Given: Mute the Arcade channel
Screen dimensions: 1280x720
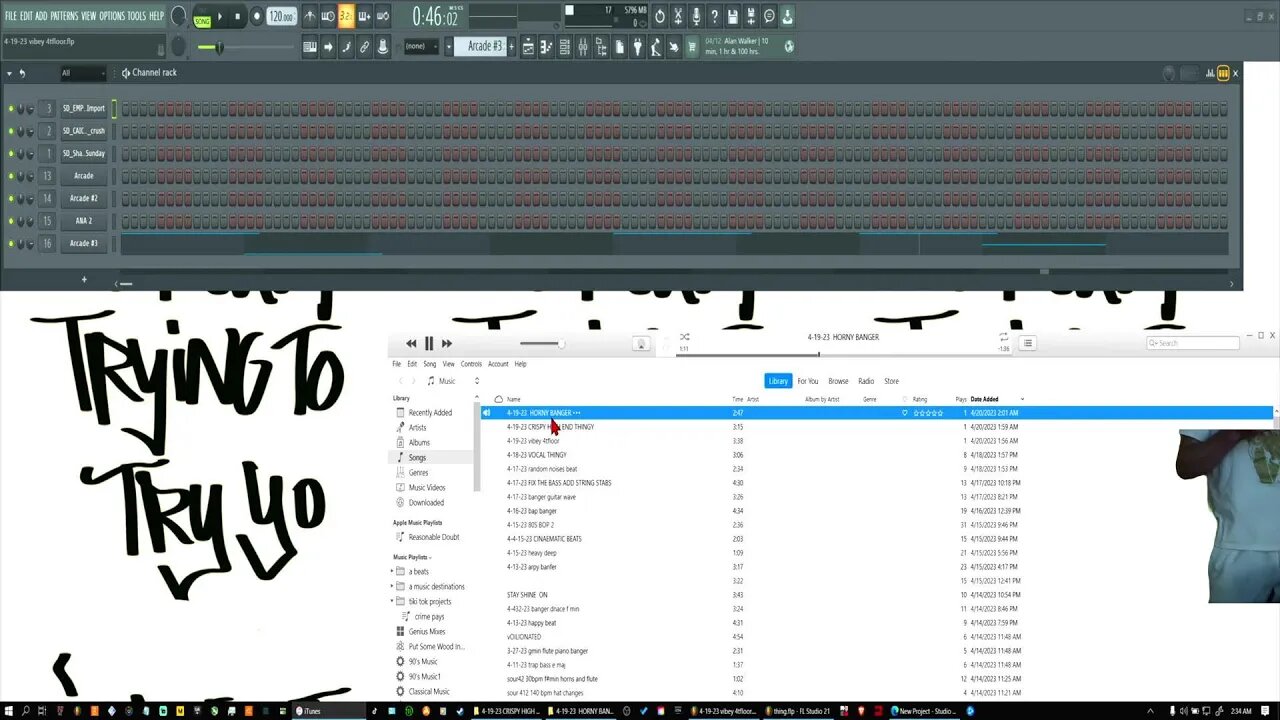Looking at the screenshot, I should (11, 176).
